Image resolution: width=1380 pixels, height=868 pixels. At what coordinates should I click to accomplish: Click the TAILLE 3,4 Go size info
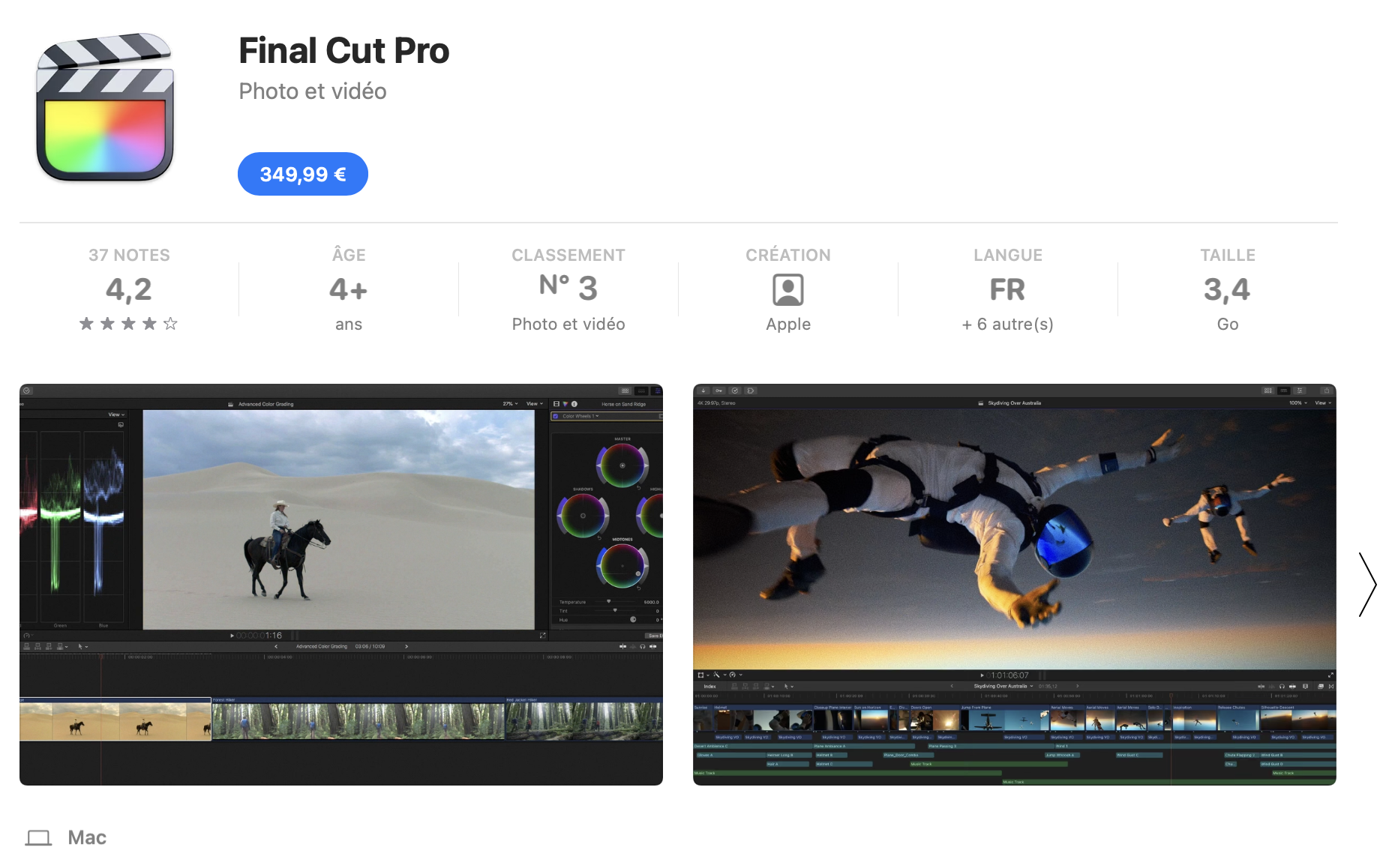coord(1228,289)
